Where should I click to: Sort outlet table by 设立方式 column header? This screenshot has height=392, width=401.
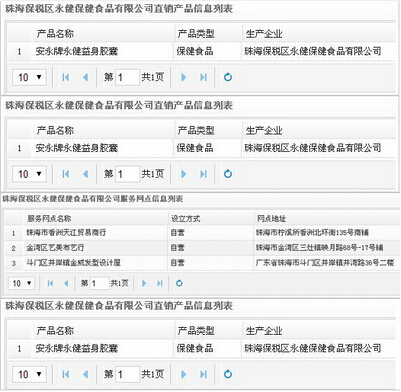185,219
